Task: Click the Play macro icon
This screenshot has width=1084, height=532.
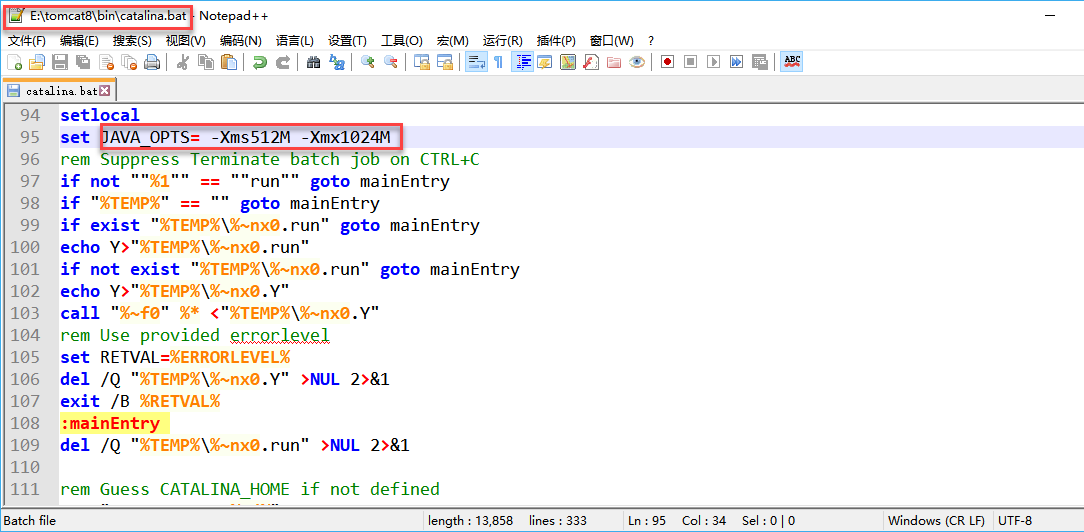Action: [713, 62]
